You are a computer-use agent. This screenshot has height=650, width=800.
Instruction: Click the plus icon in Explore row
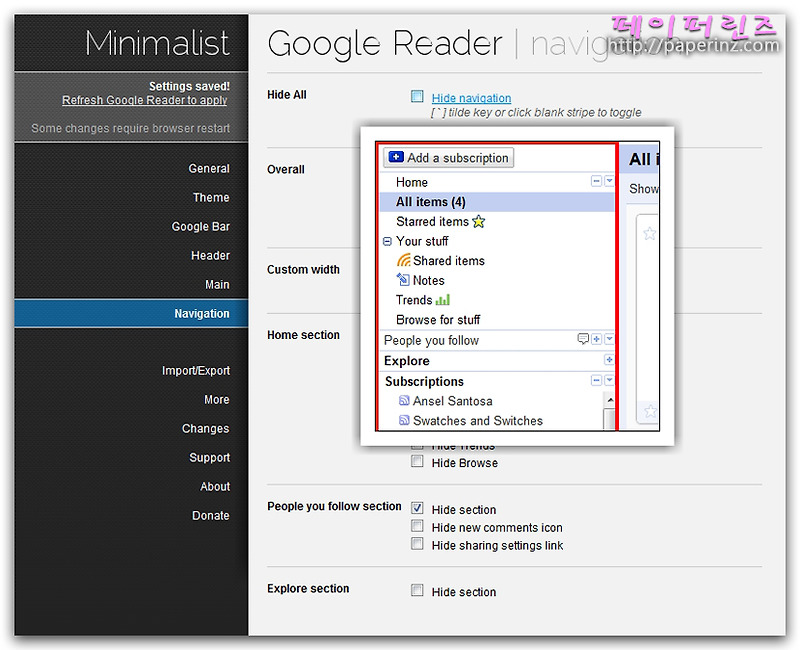[609, 360]
